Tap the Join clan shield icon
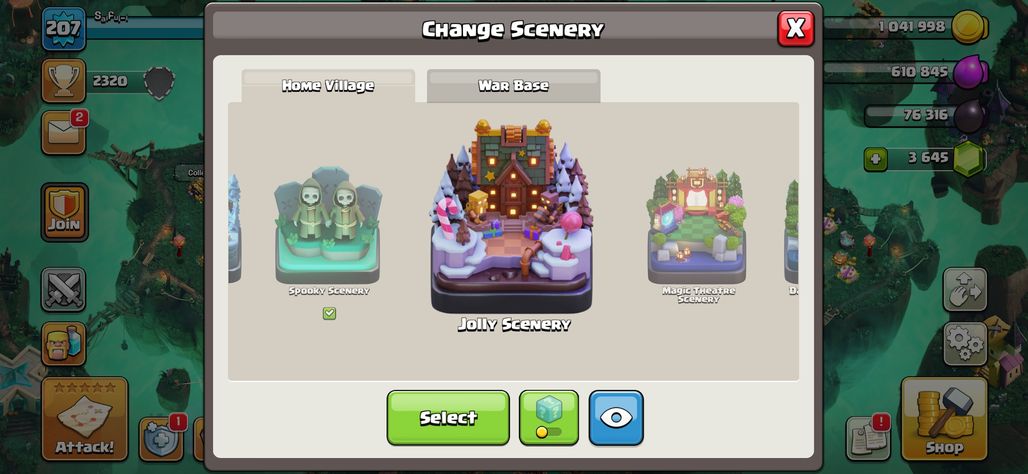This screenshot has height=474, width=1028. 64,212
